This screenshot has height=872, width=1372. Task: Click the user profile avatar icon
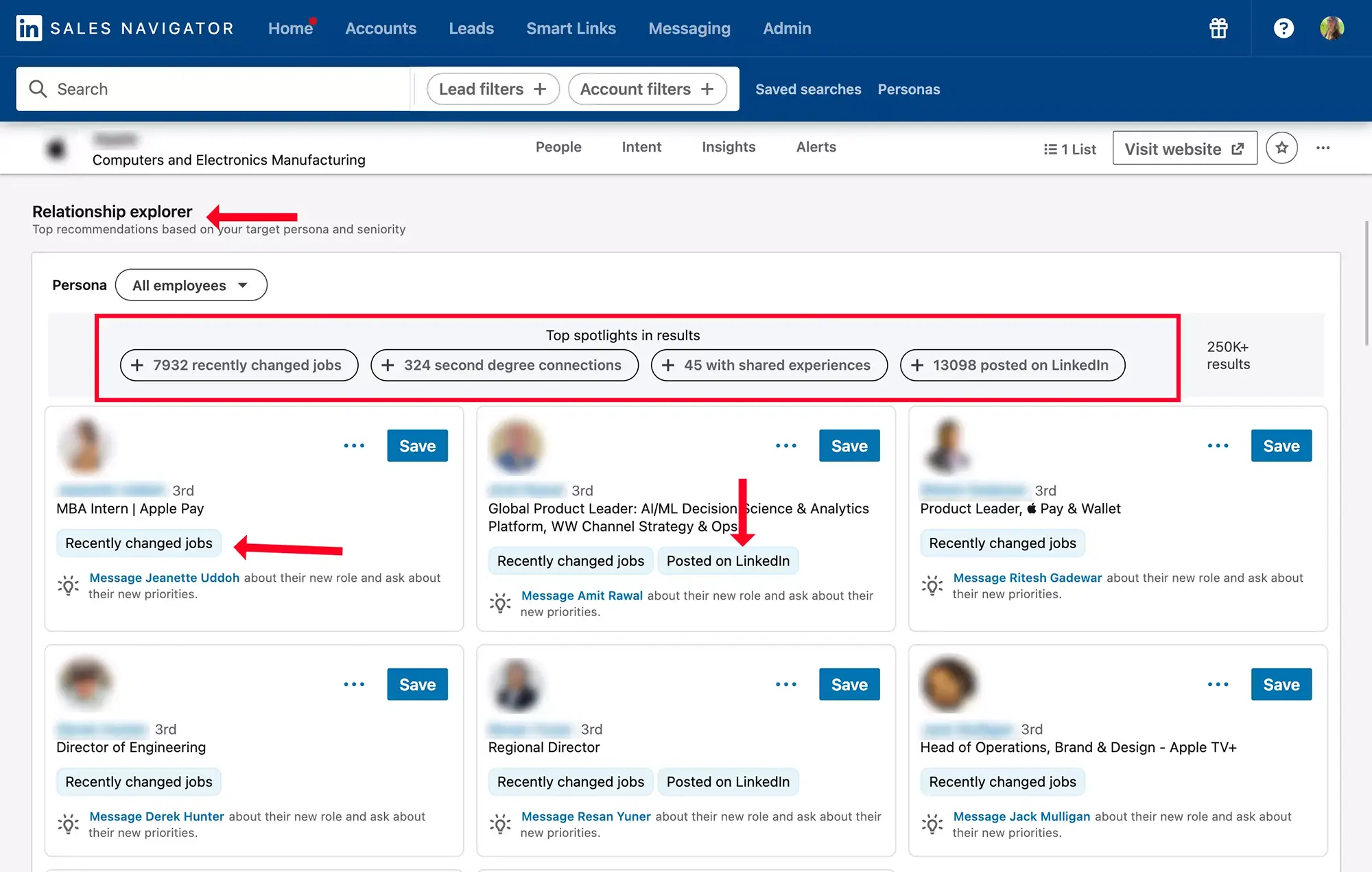click(x=1336, y=27)
